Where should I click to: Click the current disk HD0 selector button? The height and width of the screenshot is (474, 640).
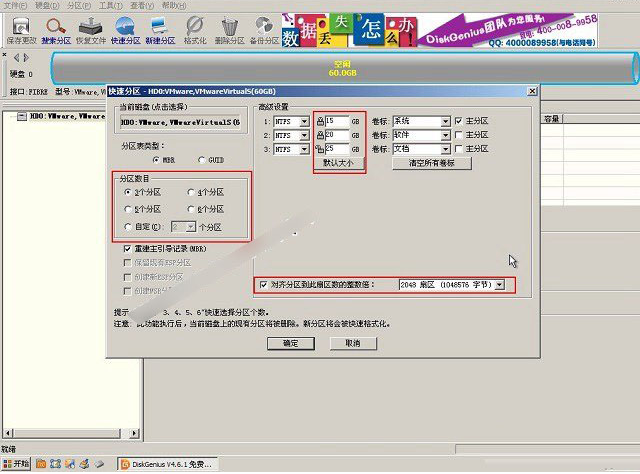[x=181, y=122]
